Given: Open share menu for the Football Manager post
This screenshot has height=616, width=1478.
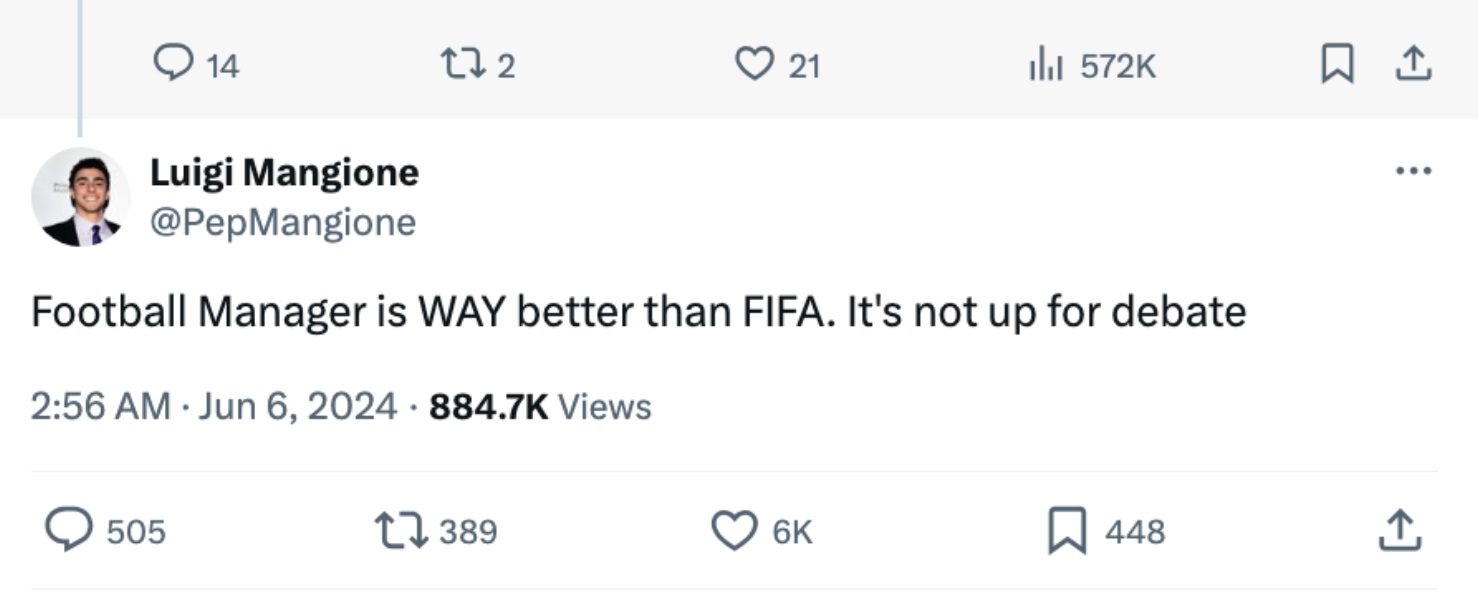Looking at the screenshot, I should click(1399, 530).
